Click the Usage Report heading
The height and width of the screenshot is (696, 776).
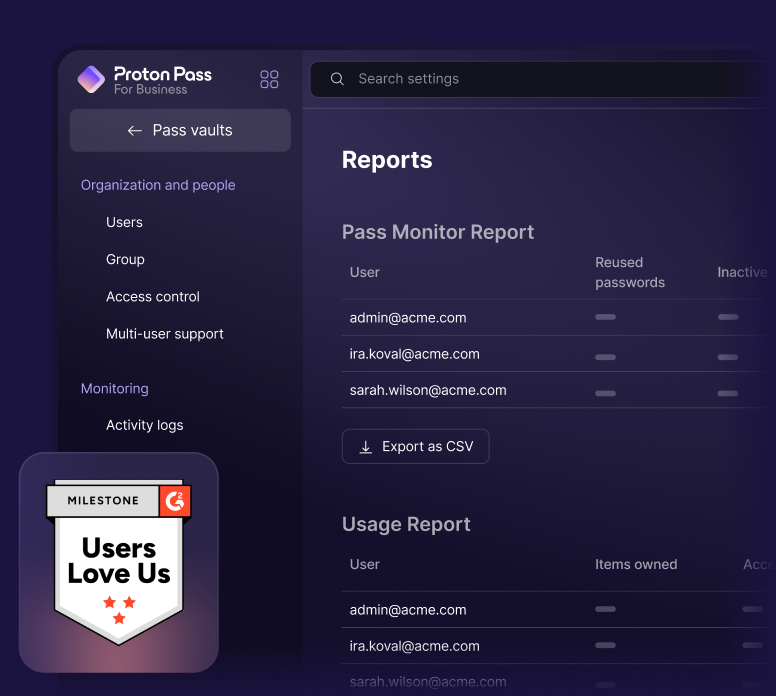[x=406, y=524]
